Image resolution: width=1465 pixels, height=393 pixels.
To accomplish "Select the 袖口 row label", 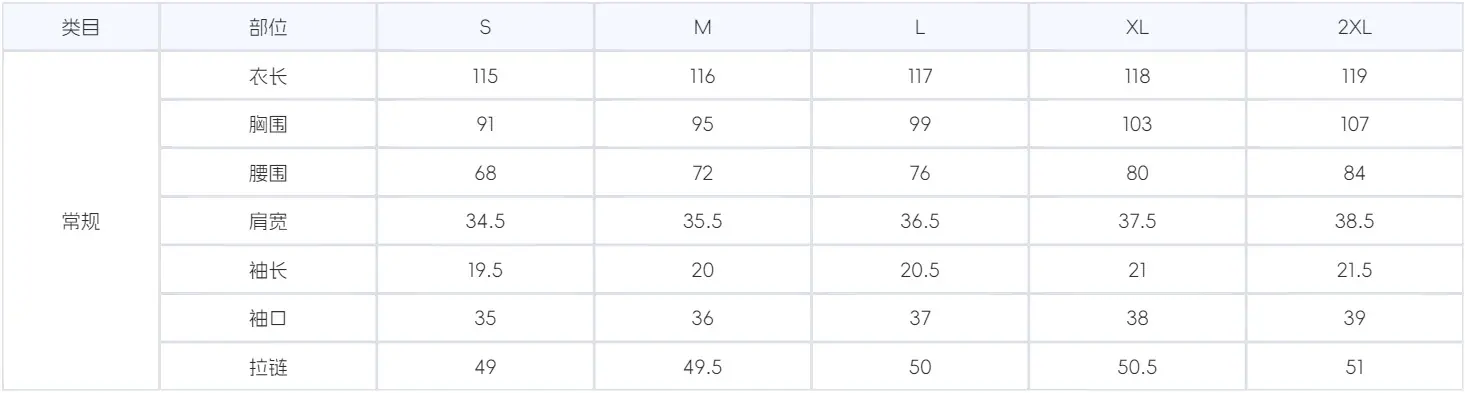I will click(268, 319).
